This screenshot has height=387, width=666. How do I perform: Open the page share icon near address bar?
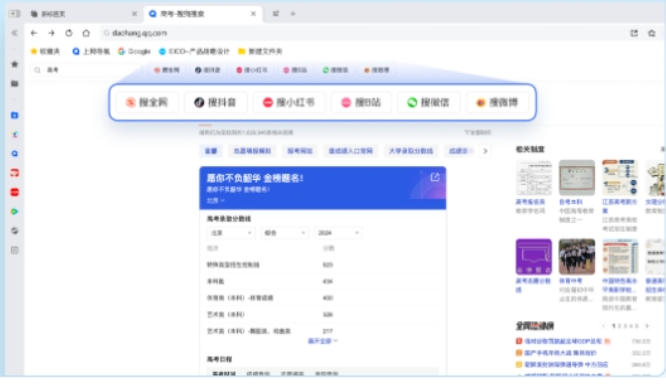(x=634, y=33)
